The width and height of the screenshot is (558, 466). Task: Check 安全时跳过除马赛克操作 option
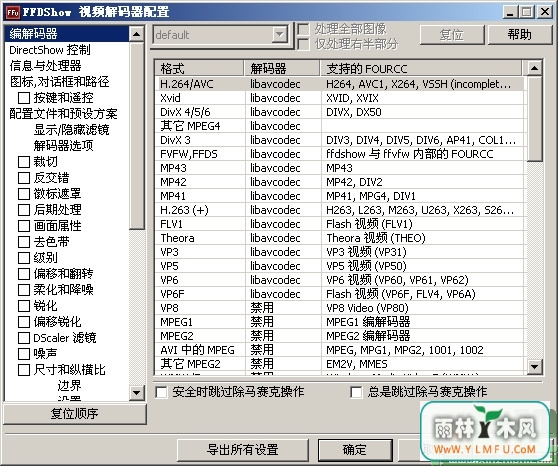161,393
